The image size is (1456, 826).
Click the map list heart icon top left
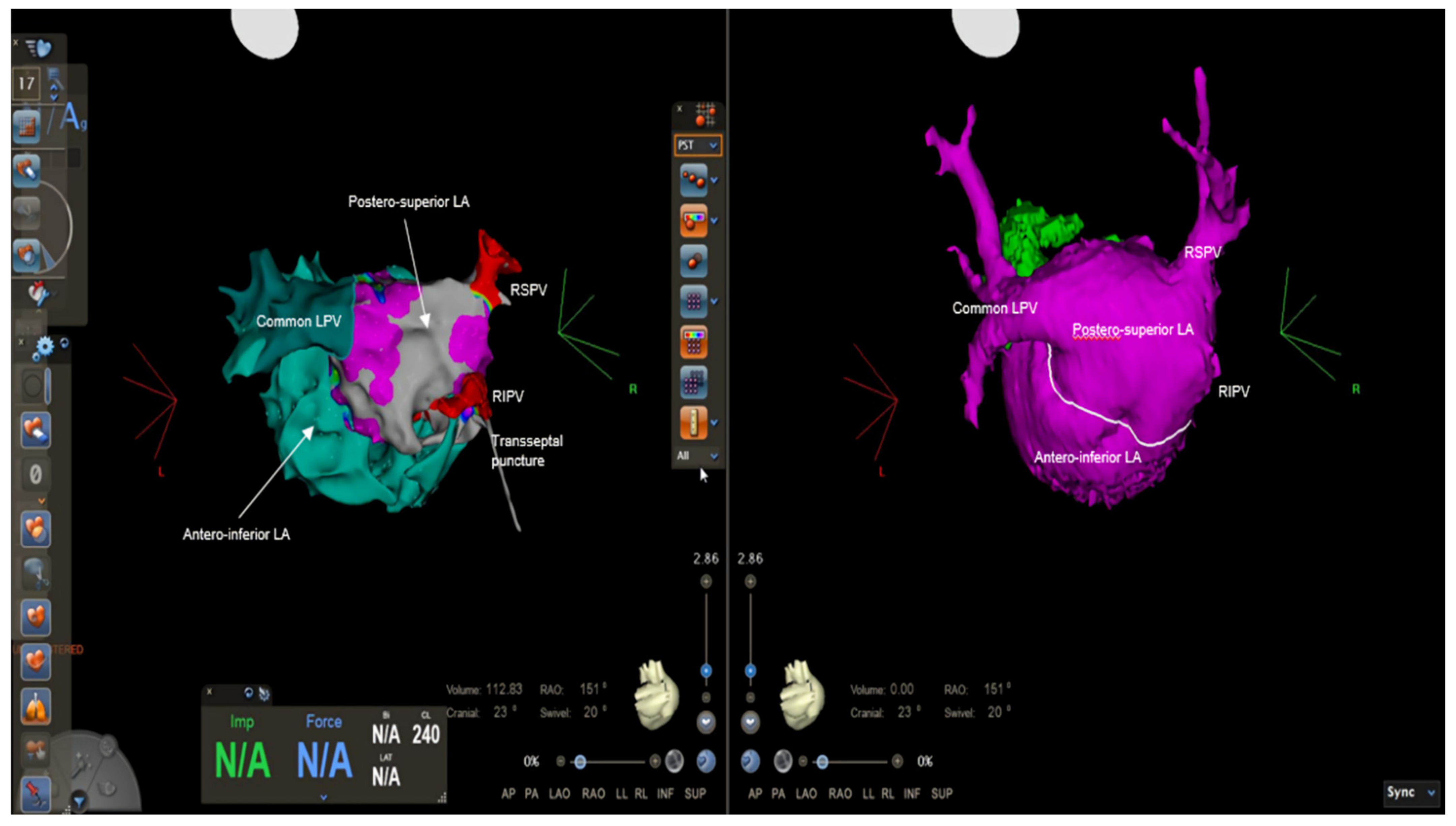[x=38, y=49]
